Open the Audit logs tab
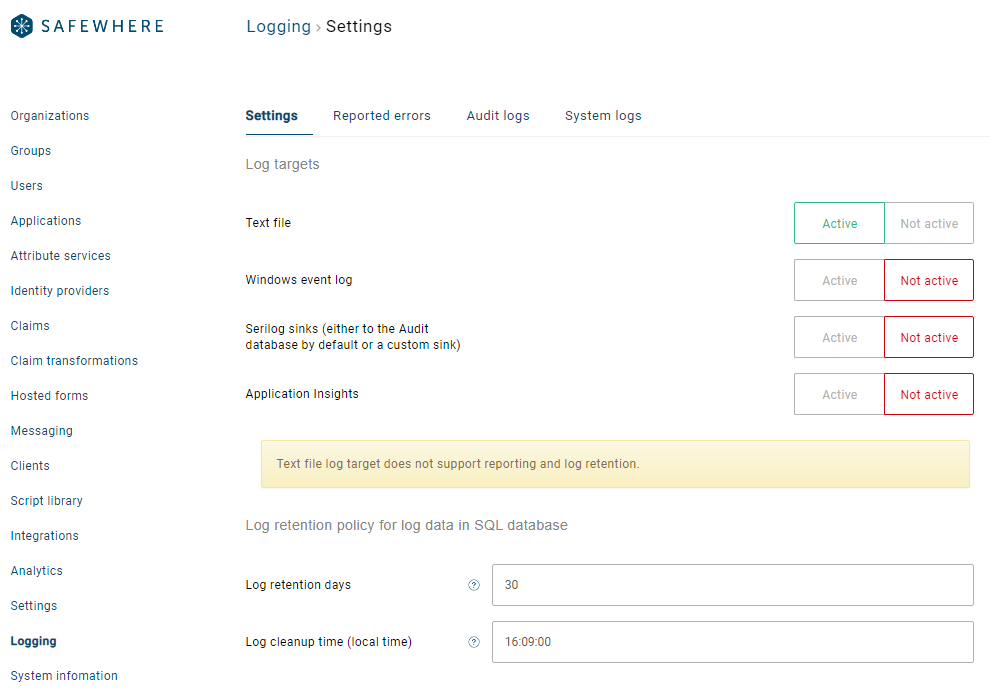Viewport: 990px width, 695px height. tap(498, 116)
